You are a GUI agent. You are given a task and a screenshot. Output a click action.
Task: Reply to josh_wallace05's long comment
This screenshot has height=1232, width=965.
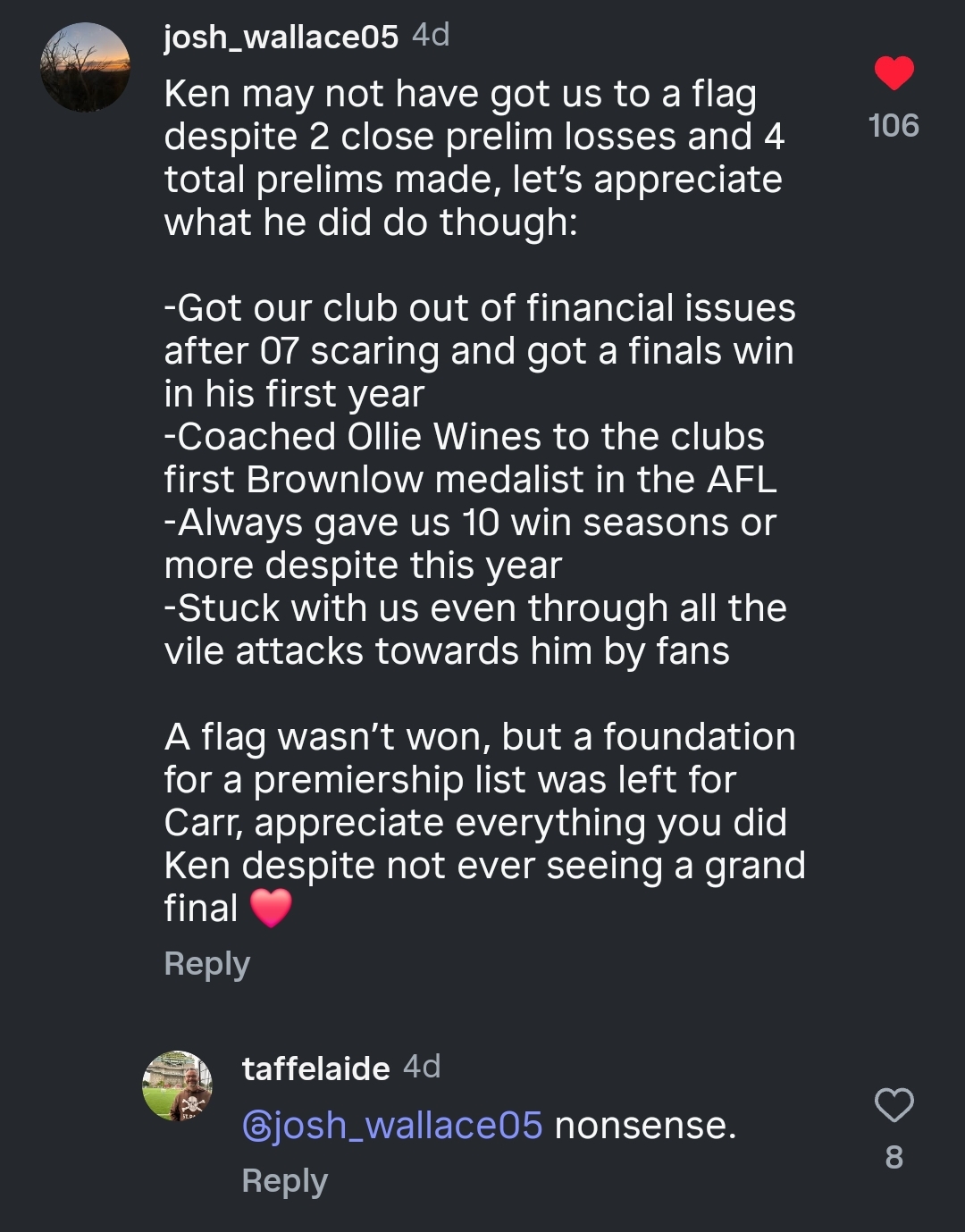coord(207,965)
